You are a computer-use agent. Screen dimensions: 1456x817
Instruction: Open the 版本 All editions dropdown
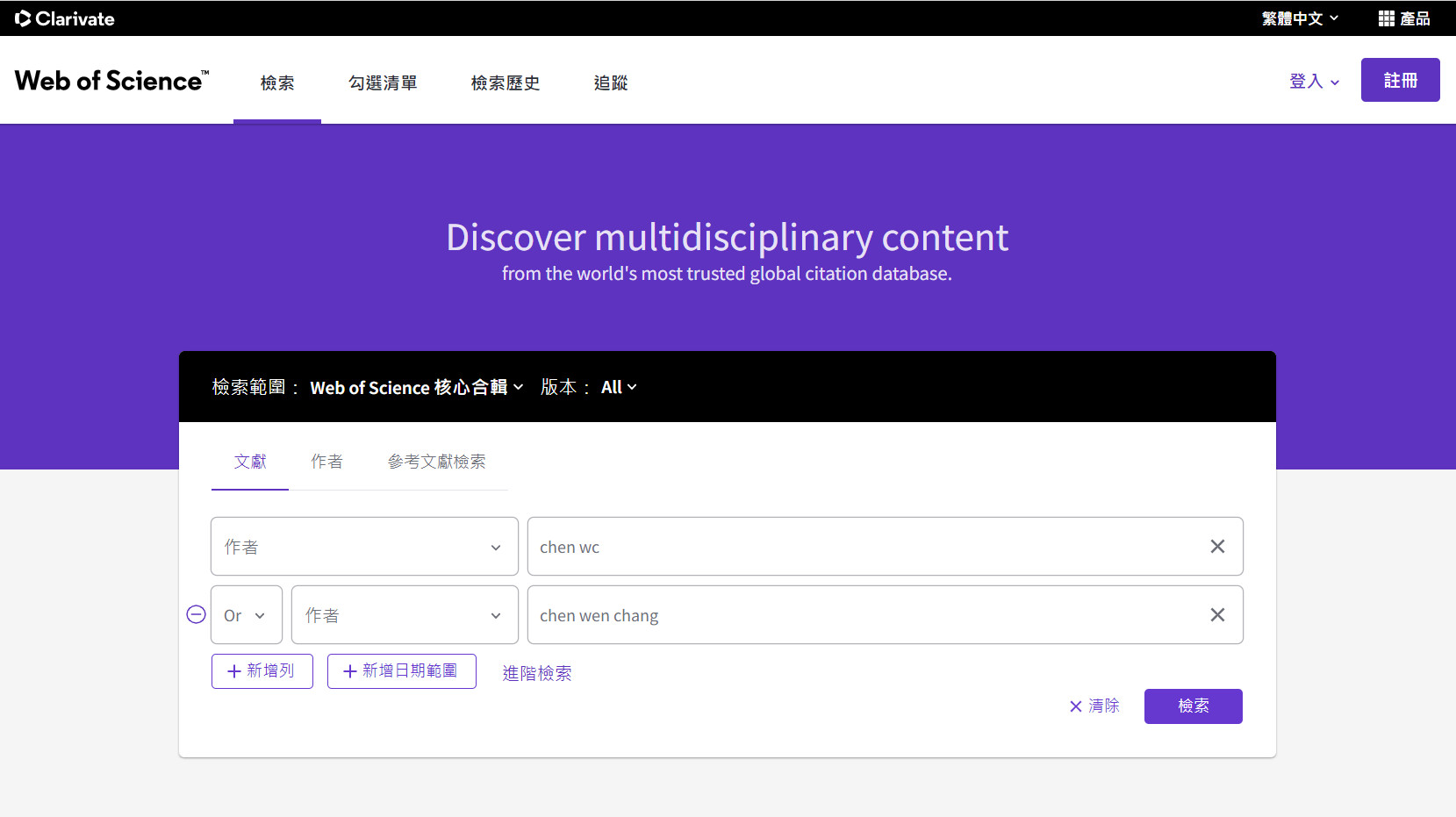click(x=619, y=387)
